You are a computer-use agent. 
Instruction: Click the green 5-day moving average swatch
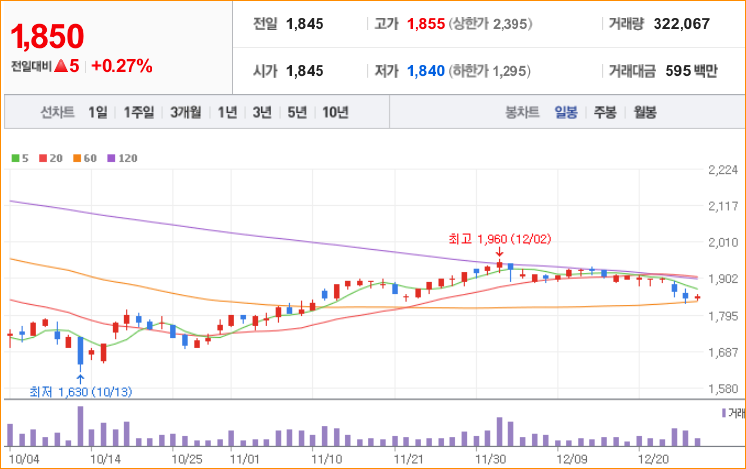coord(16,158)
